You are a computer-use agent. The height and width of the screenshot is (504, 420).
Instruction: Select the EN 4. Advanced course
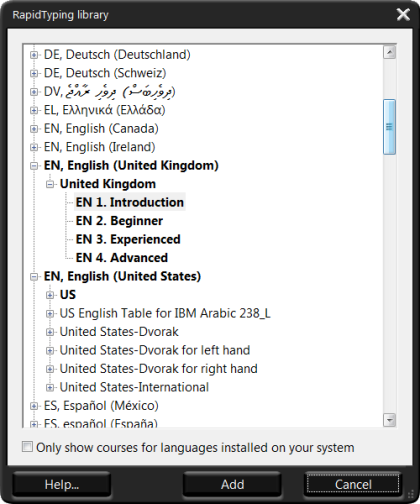[122, 258]
